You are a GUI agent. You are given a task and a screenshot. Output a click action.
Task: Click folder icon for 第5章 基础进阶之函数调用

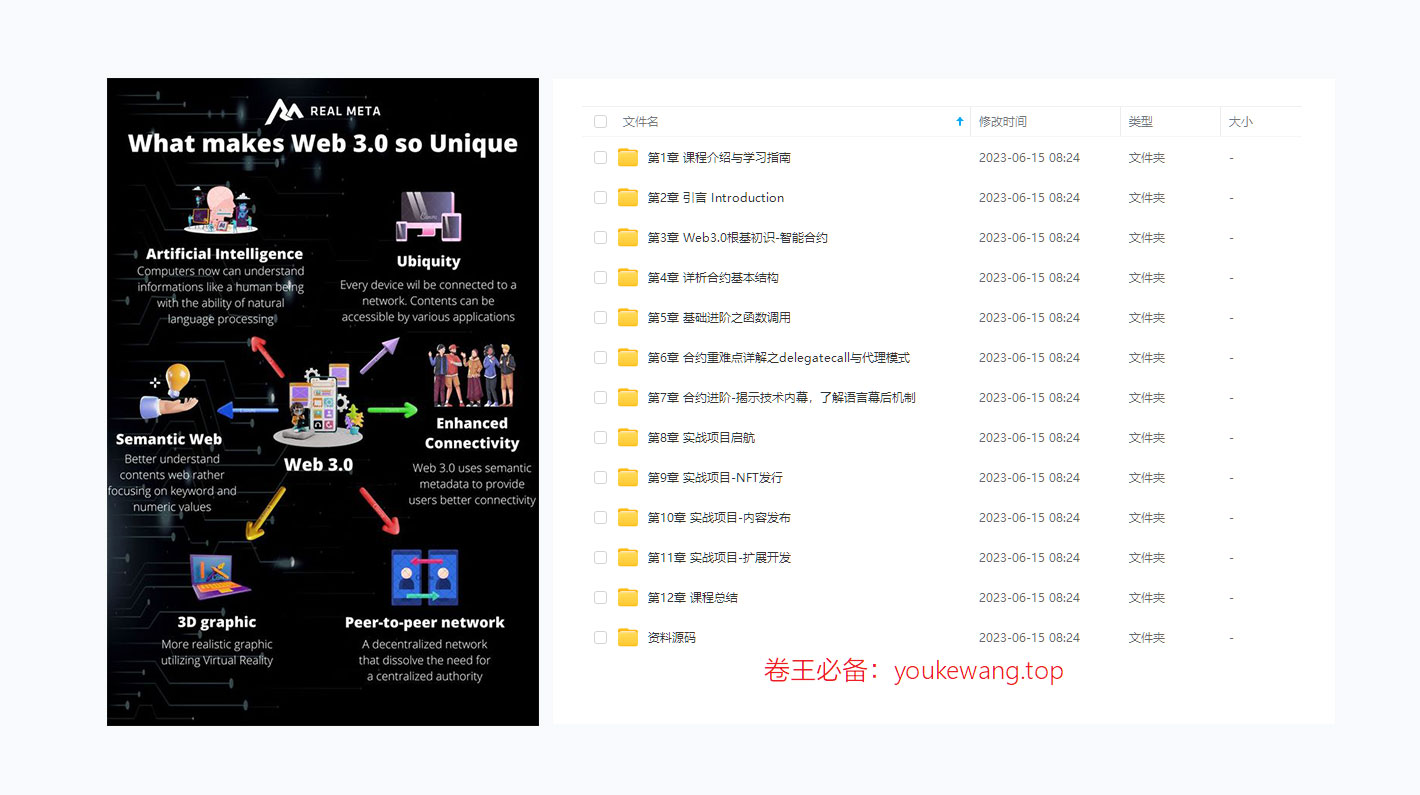point(628,317)
